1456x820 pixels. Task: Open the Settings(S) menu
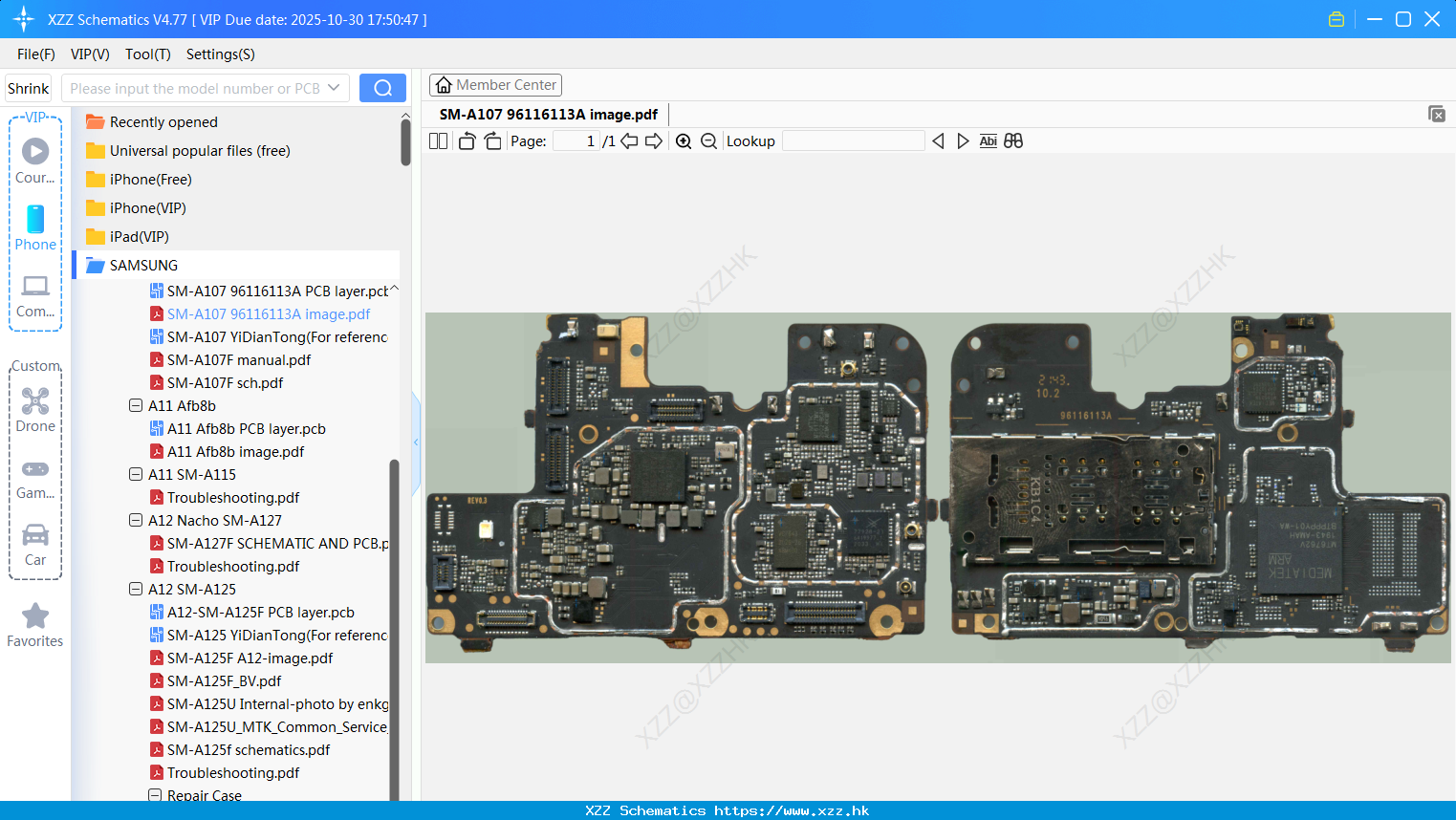[x=221, y=54]
